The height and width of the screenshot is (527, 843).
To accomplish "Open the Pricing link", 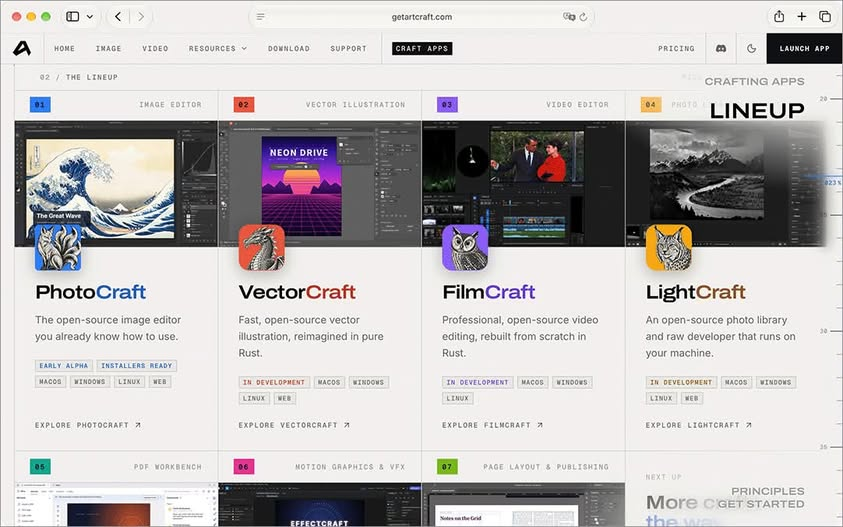I will pyautogui.click(x=676, y=48).
